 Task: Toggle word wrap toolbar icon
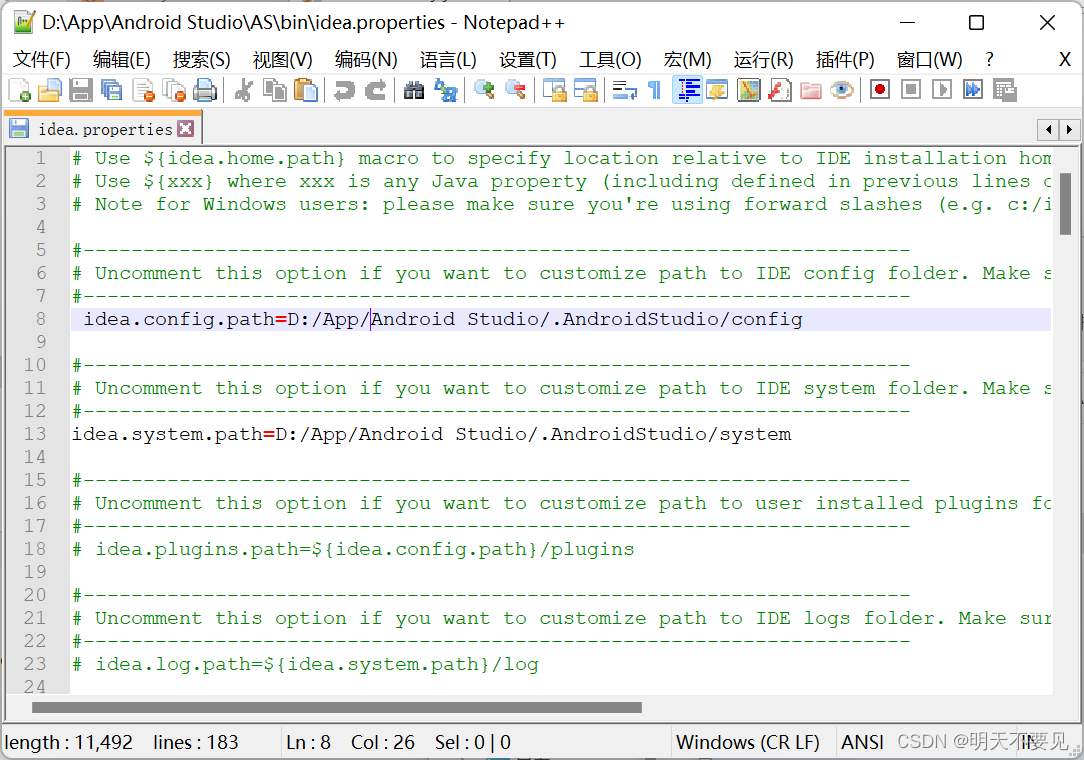625,91
